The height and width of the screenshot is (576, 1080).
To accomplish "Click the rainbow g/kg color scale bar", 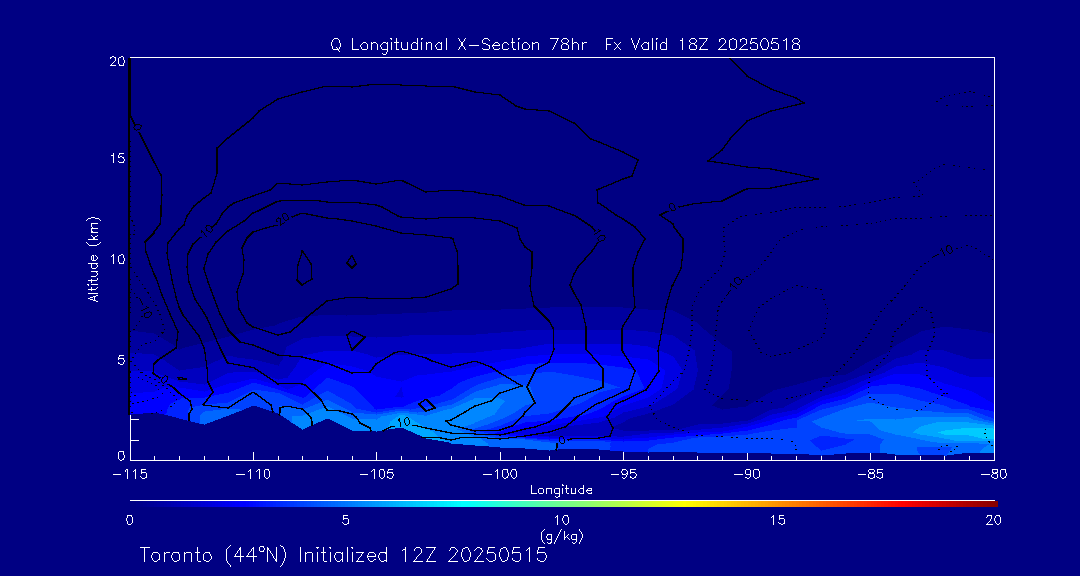I will [x=563, y=503].
